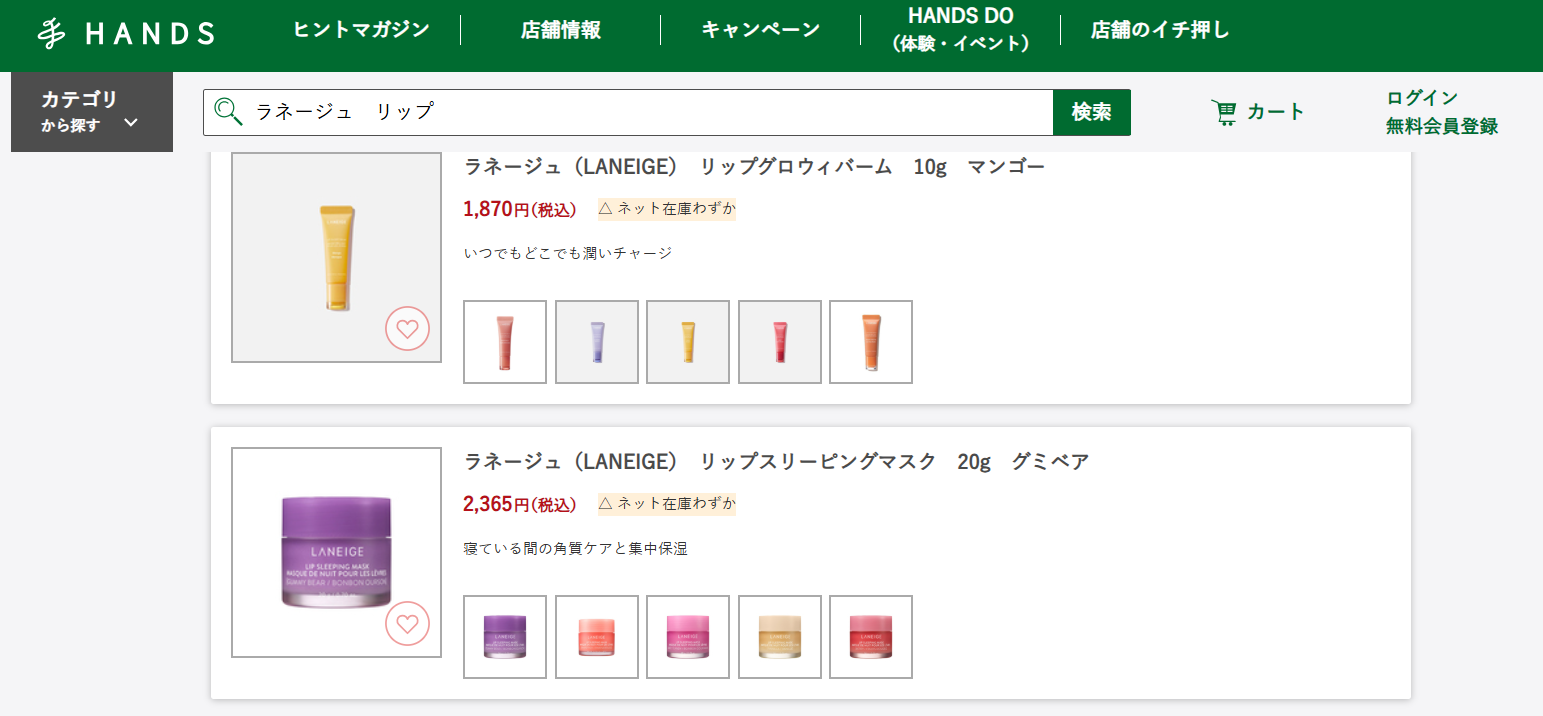1543x716 pixels.
Task: Open the リップスリーピングマスク グミベア product title
Action: click(x=777, y=462)
